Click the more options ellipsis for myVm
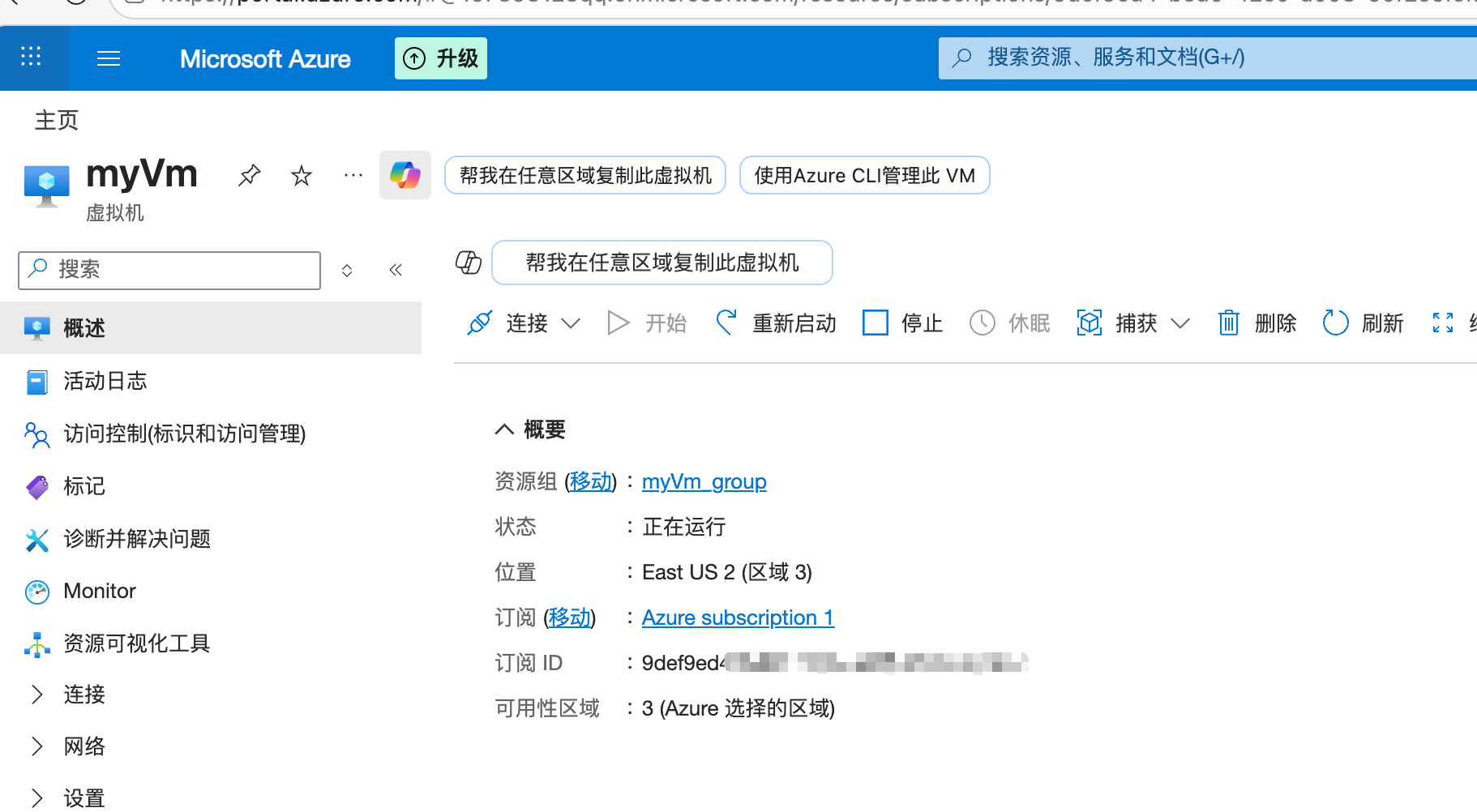1477x812 pixels. tap(353, 175)
